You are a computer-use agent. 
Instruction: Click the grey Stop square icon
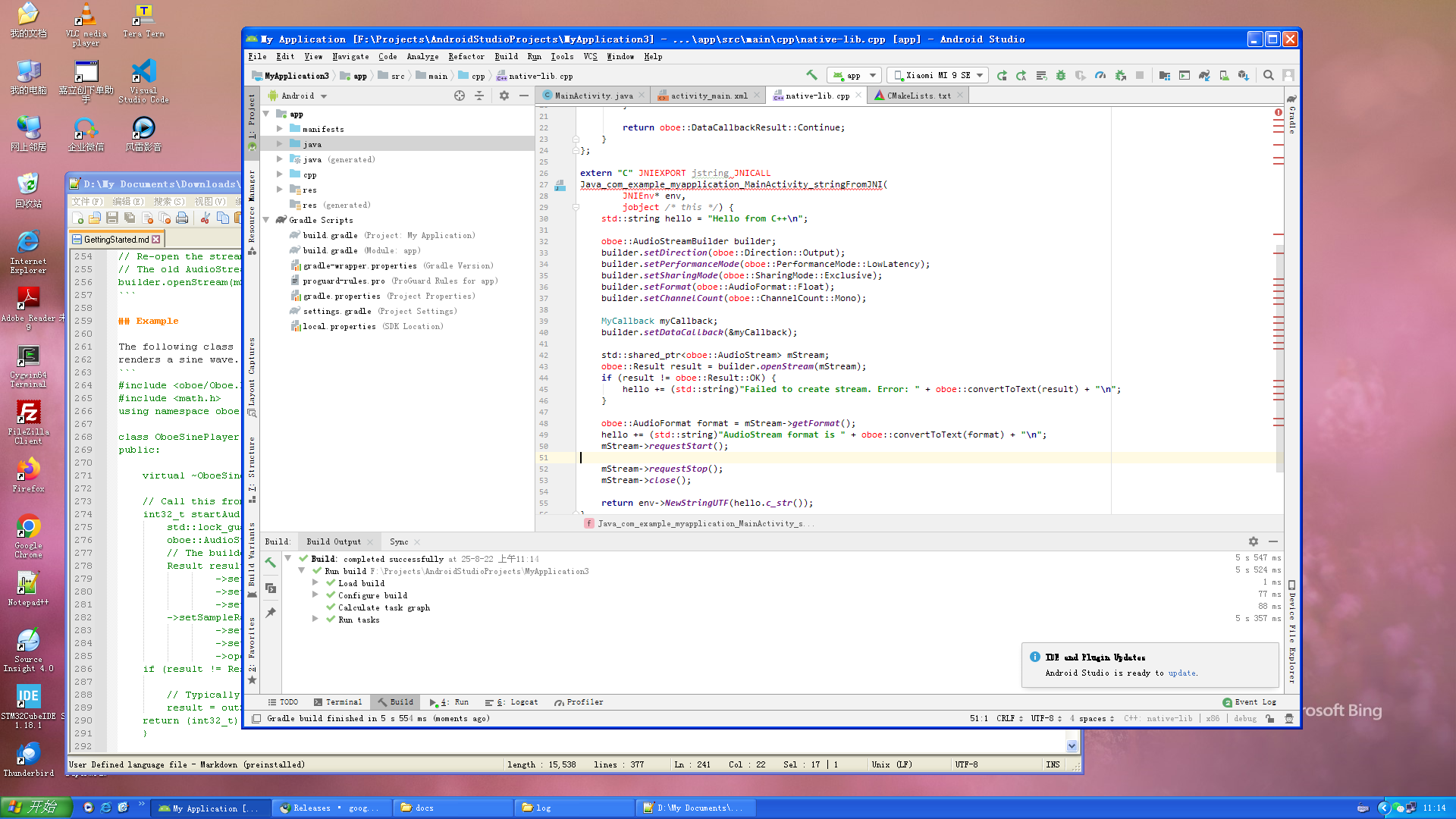[1140, 75]
